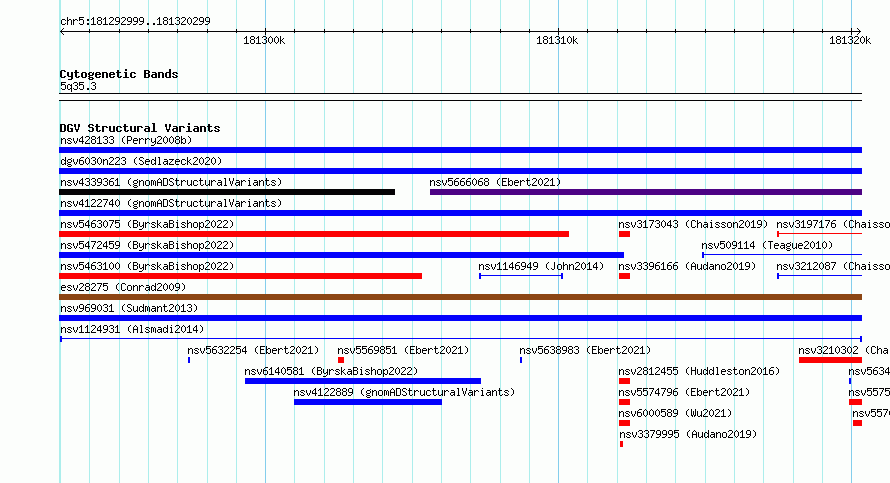
Task: Open the nsv5472459 (ByrskaBishop2022) label
Action: [x=147, y=245]
